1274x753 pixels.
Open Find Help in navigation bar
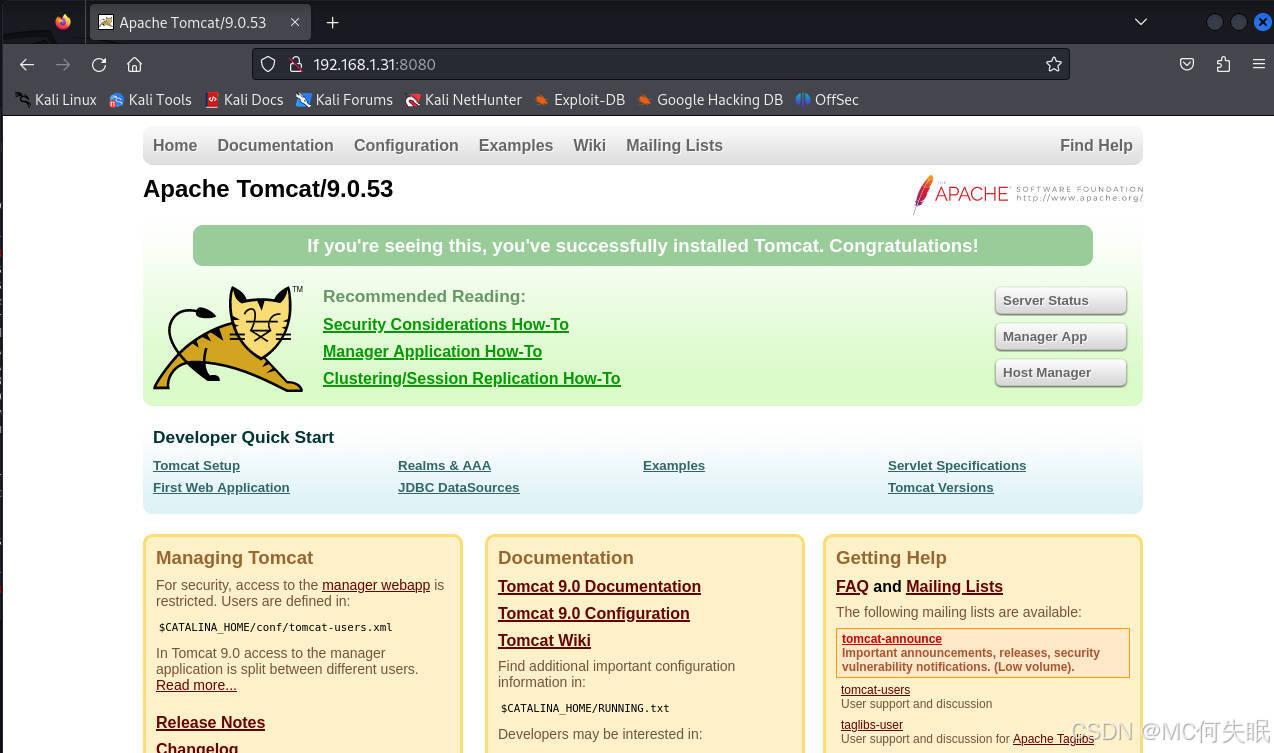click(x=1096, y=145)
